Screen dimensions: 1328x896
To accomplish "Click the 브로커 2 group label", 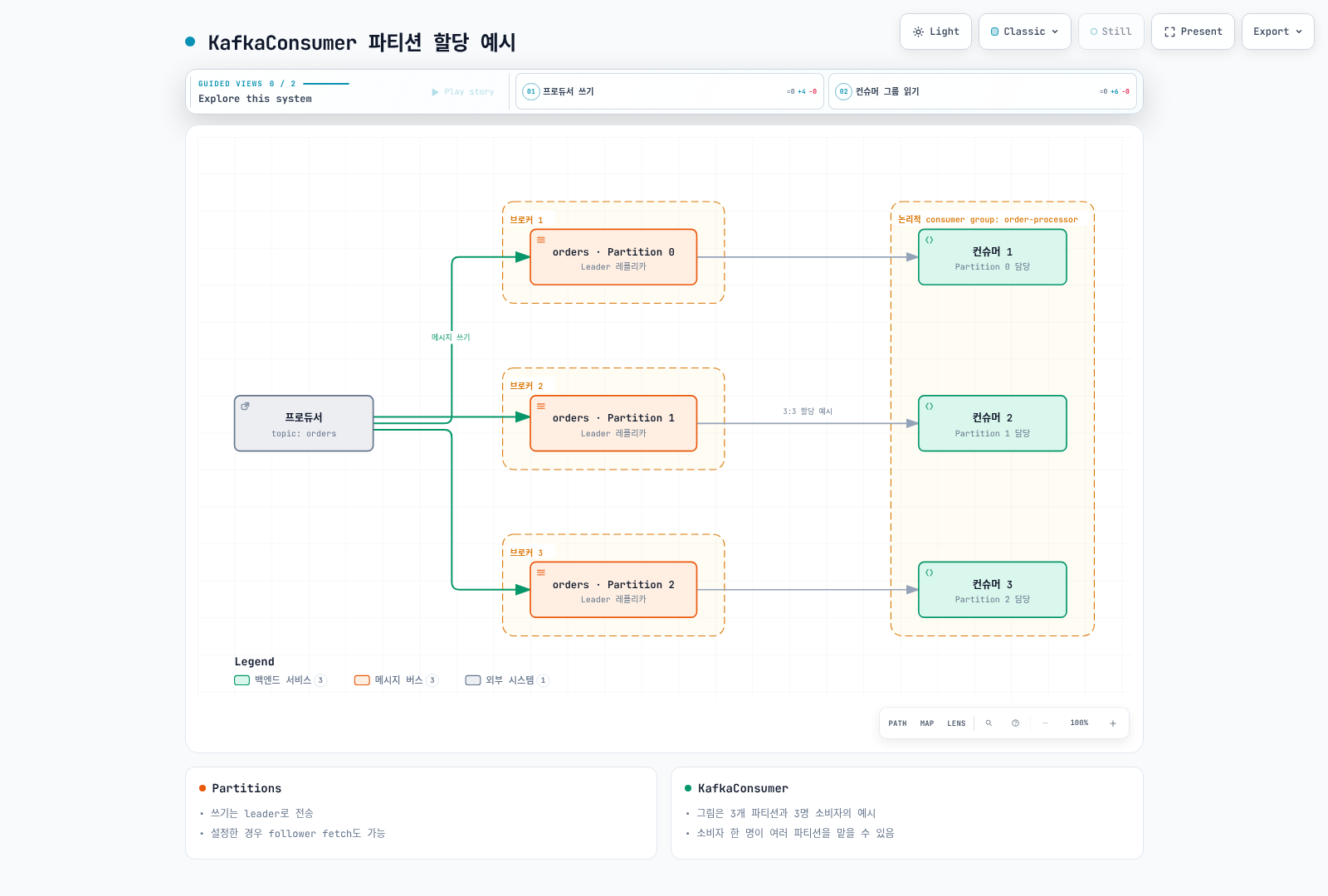I will tap(526, 386).
